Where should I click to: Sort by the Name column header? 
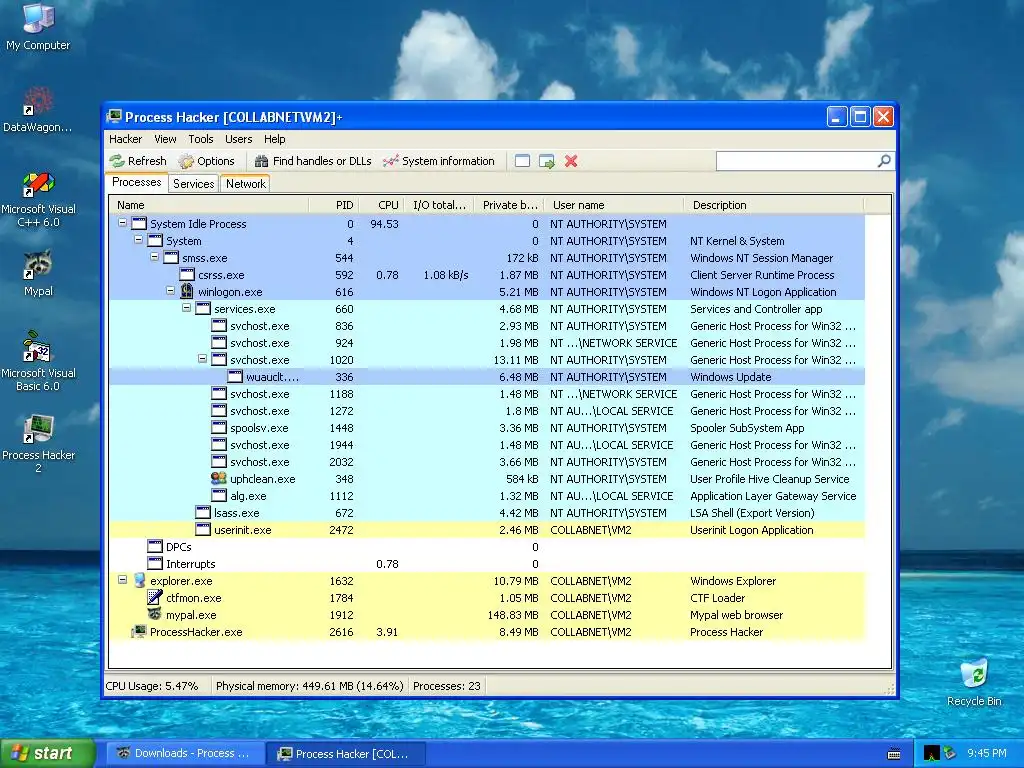click(x=208, y=205)
